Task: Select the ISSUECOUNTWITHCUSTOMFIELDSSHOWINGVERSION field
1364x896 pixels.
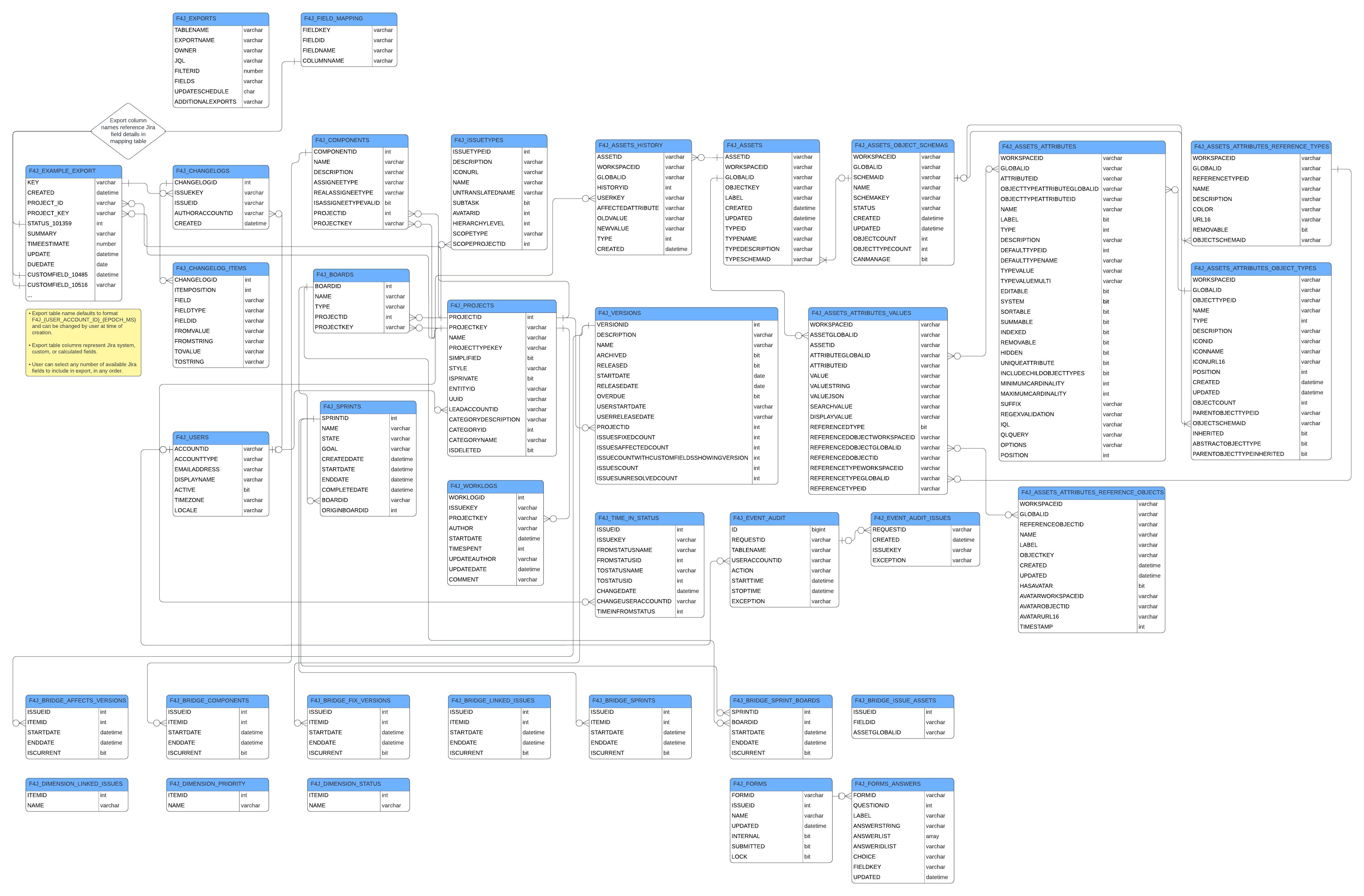Action: click(x=686, y=458)
